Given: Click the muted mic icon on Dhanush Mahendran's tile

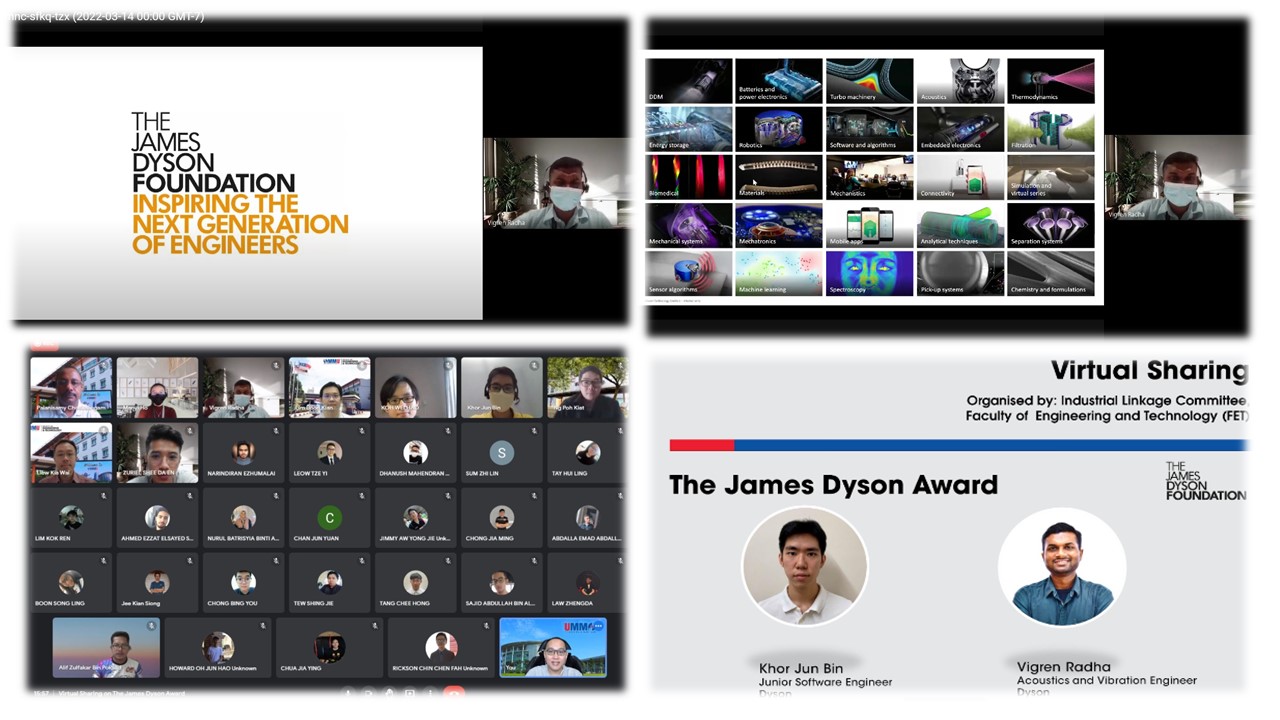Looking at the screenshot, I should coord(448,431).
